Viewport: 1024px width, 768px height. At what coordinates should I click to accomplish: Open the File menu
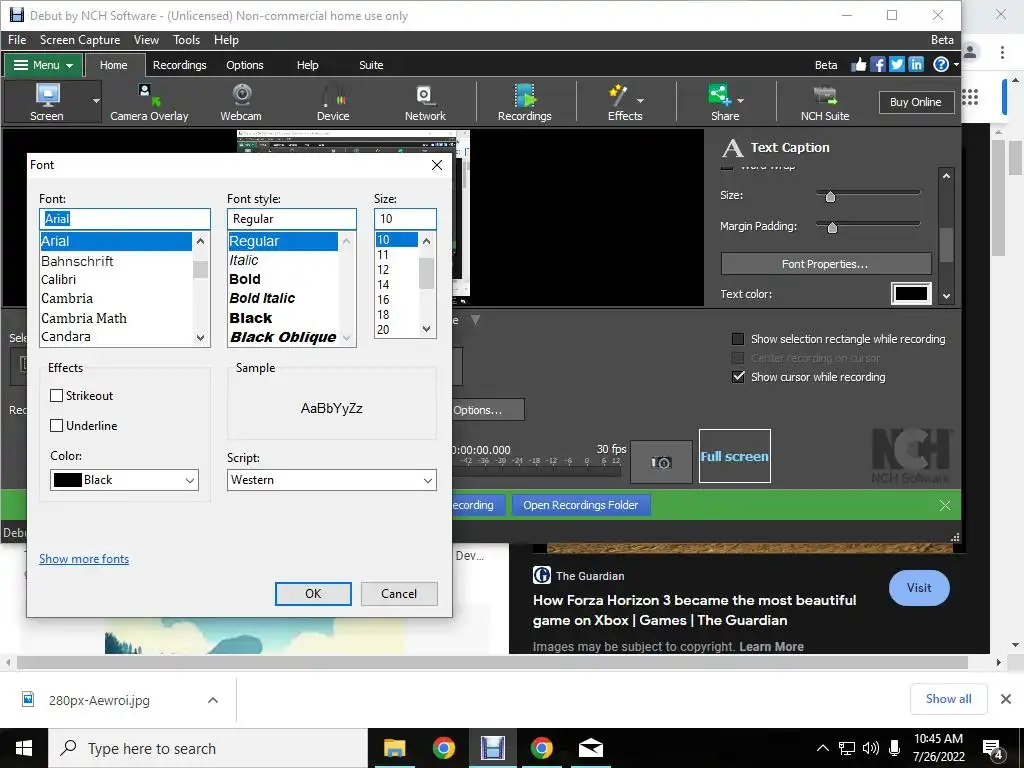17,40
